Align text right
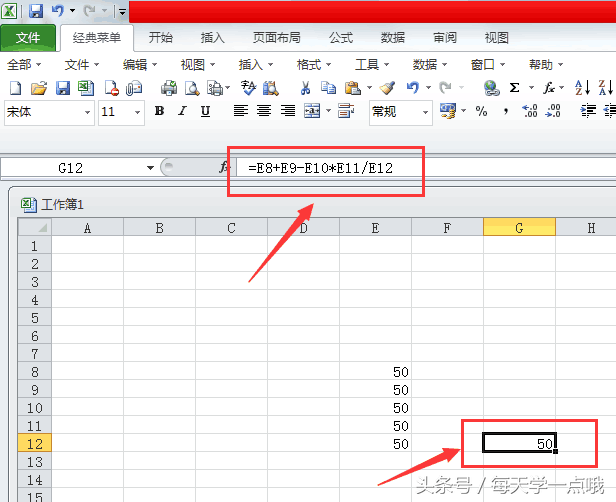The image size is (616, 502). pos(288,111)
